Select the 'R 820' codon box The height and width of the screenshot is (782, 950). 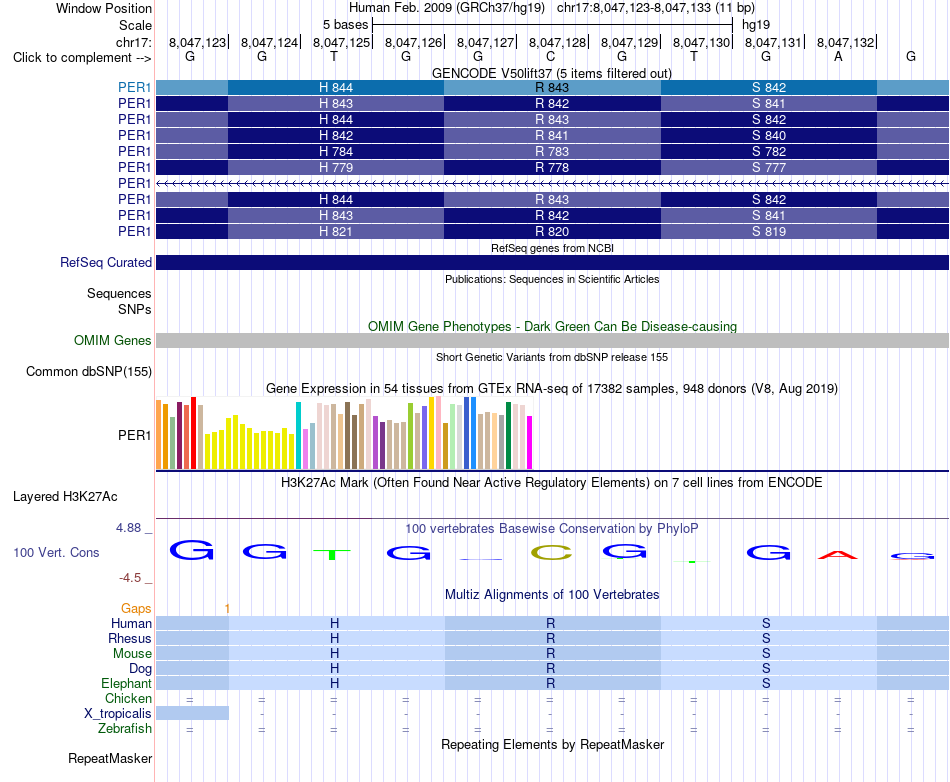click(552, 231)
